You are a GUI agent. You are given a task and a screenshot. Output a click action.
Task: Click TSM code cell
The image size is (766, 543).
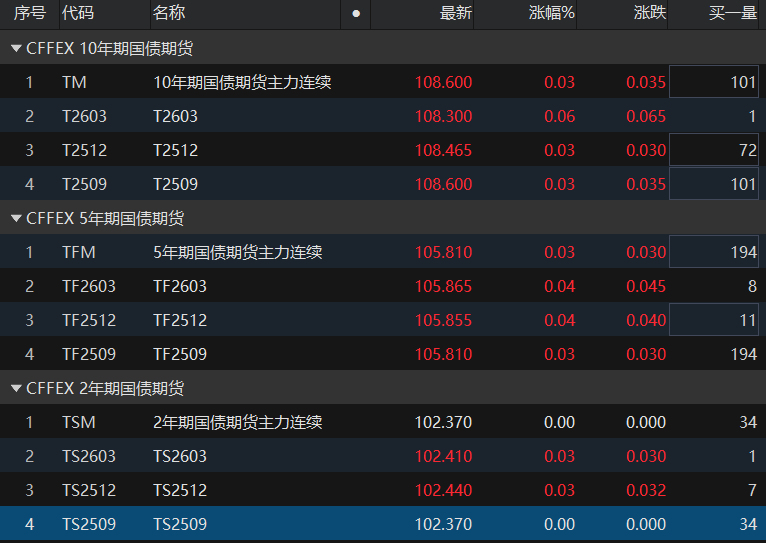coord(79,422)
